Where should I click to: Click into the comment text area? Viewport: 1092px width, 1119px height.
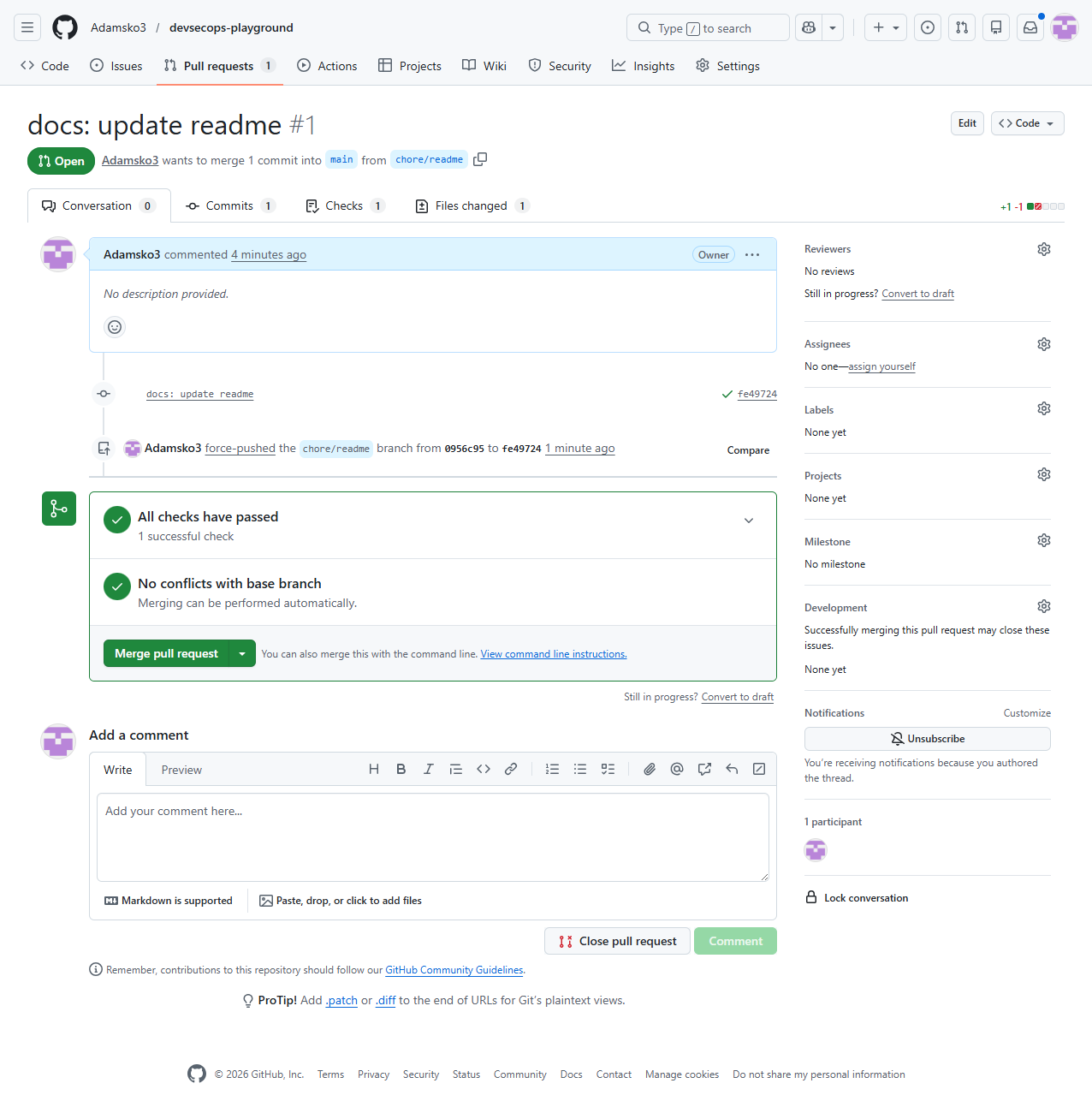pyautogui.click(x=432, y=836)
